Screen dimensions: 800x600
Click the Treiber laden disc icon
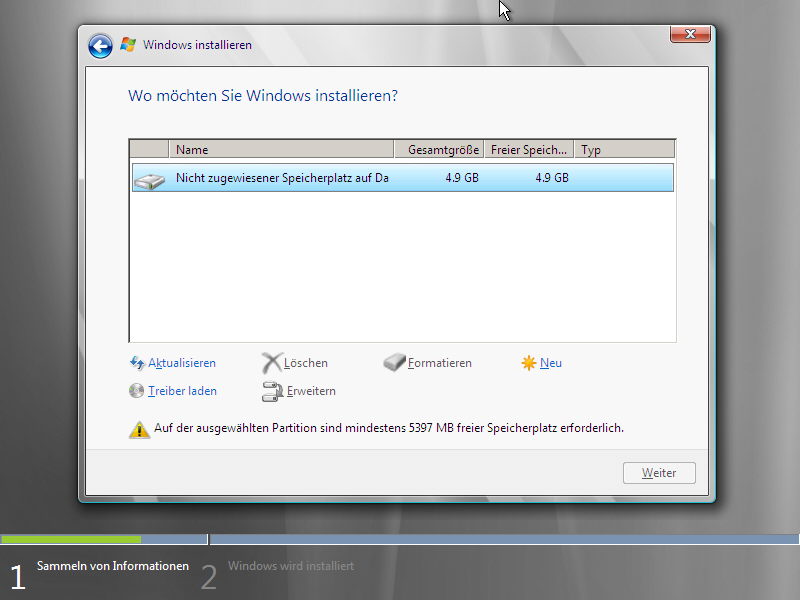pos(136,391)
